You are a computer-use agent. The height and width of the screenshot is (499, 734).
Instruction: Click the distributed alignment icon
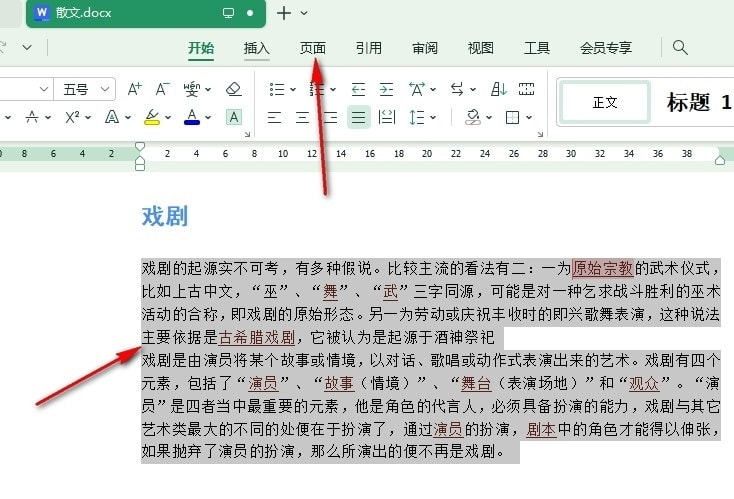pyautogui.click(x=387, y=117)
